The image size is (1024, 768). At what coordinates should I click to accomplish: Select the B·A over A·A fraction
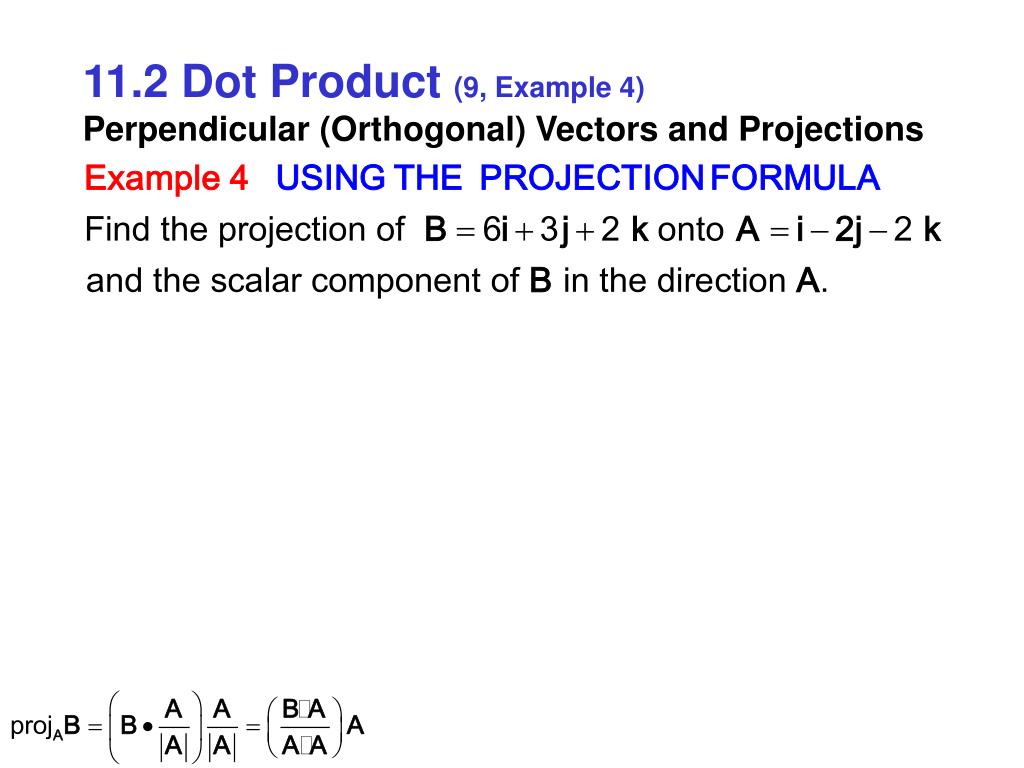304,727
